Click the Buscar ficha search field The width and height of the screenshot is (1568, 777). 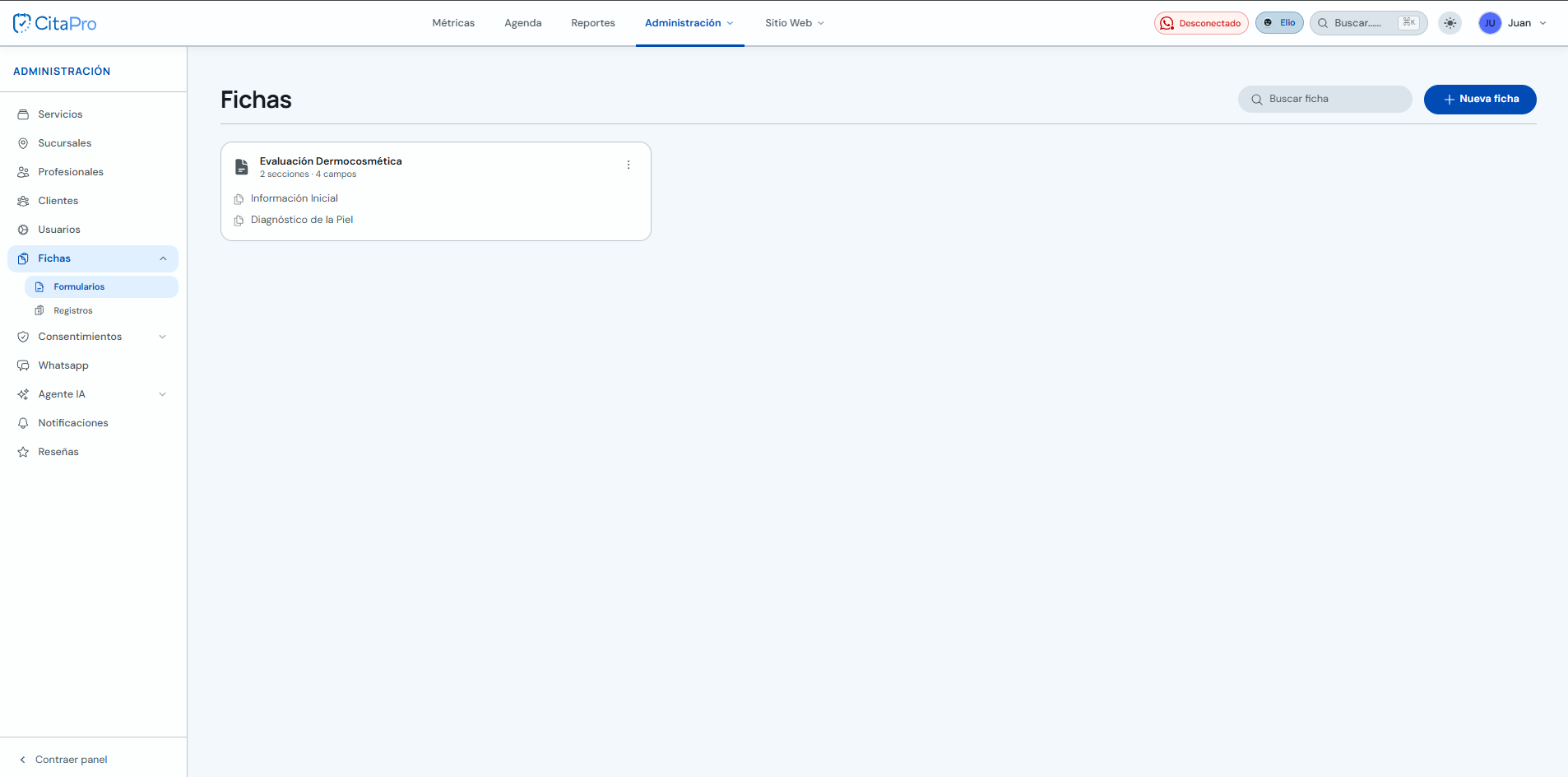coord(1324,100)
